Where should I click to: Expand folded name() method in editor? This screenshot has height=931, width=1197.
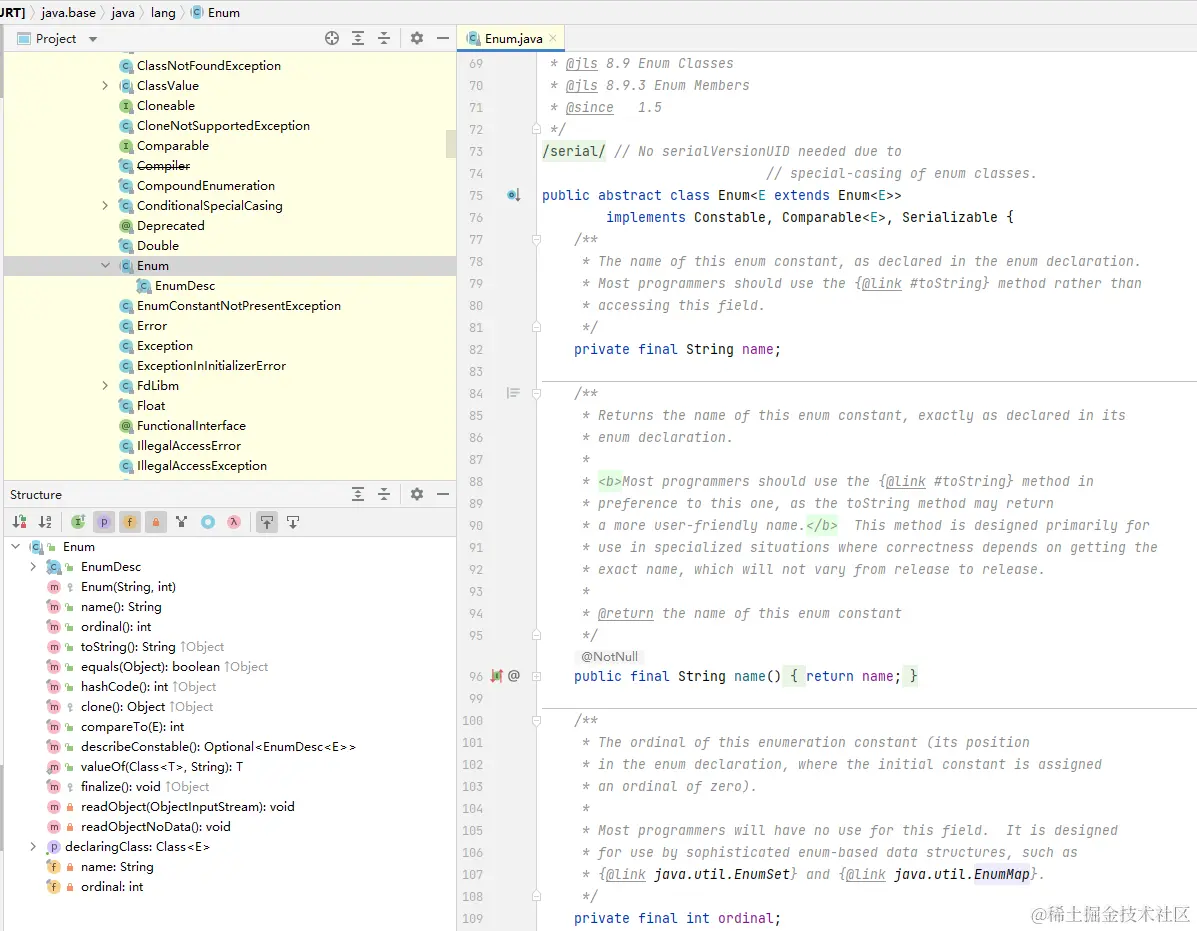tap(537, 676)
